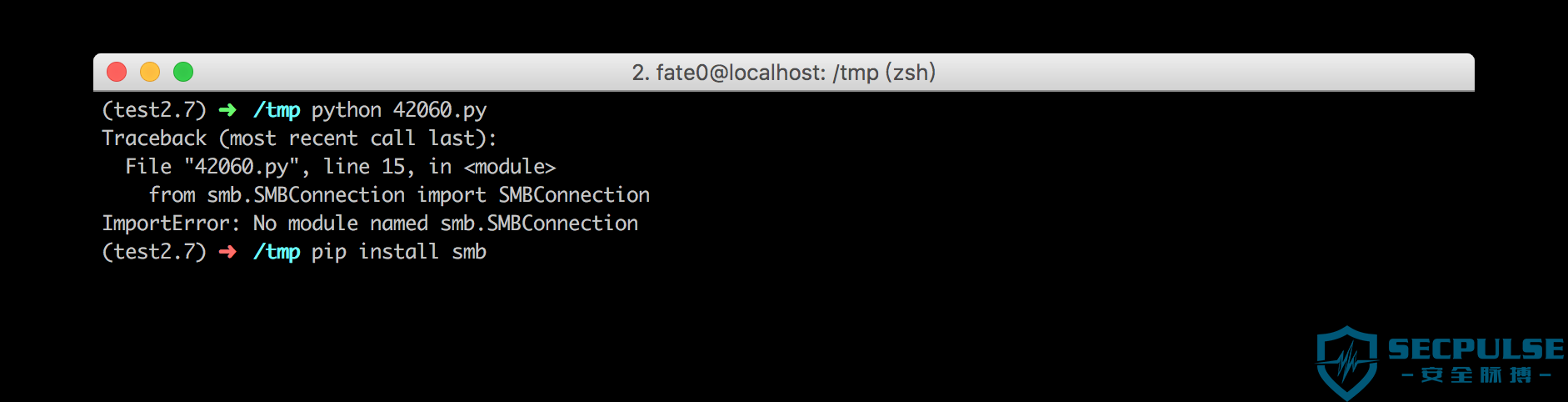The image size is (1568, 402).
Task: Click the SECPULSE shield logo
Action: [1346, 363]
